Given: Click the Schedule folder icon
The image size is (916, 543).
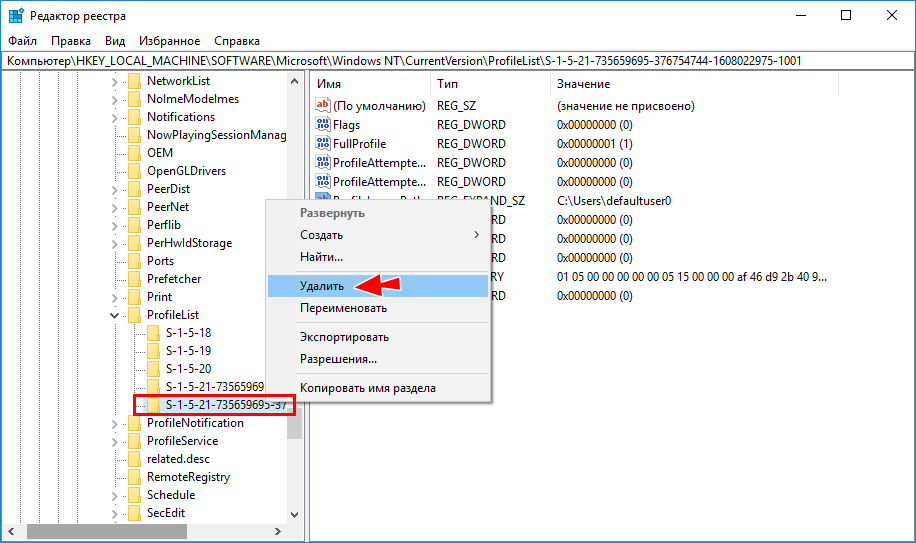Looking at the screenshot, I should [134, 495].
